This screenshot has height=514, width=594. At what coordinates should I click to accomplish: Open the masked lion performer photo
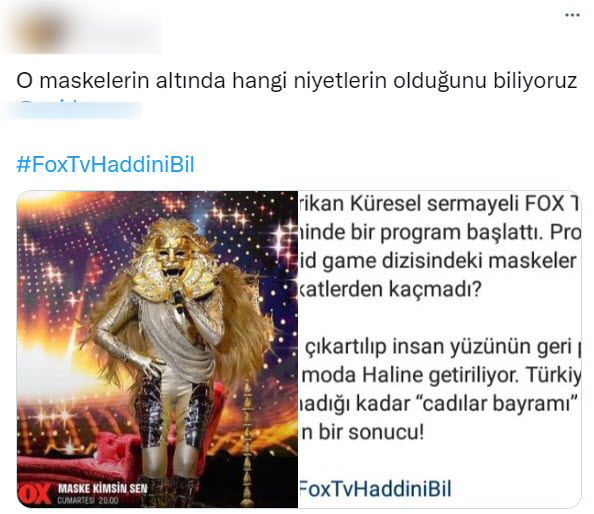click(157, 349)
